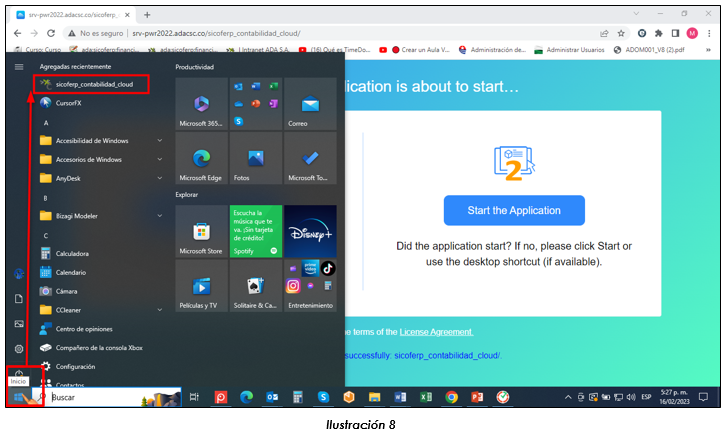
Task: Expand the Accesibilidad de Windows folder
Action: pos(98,141)
